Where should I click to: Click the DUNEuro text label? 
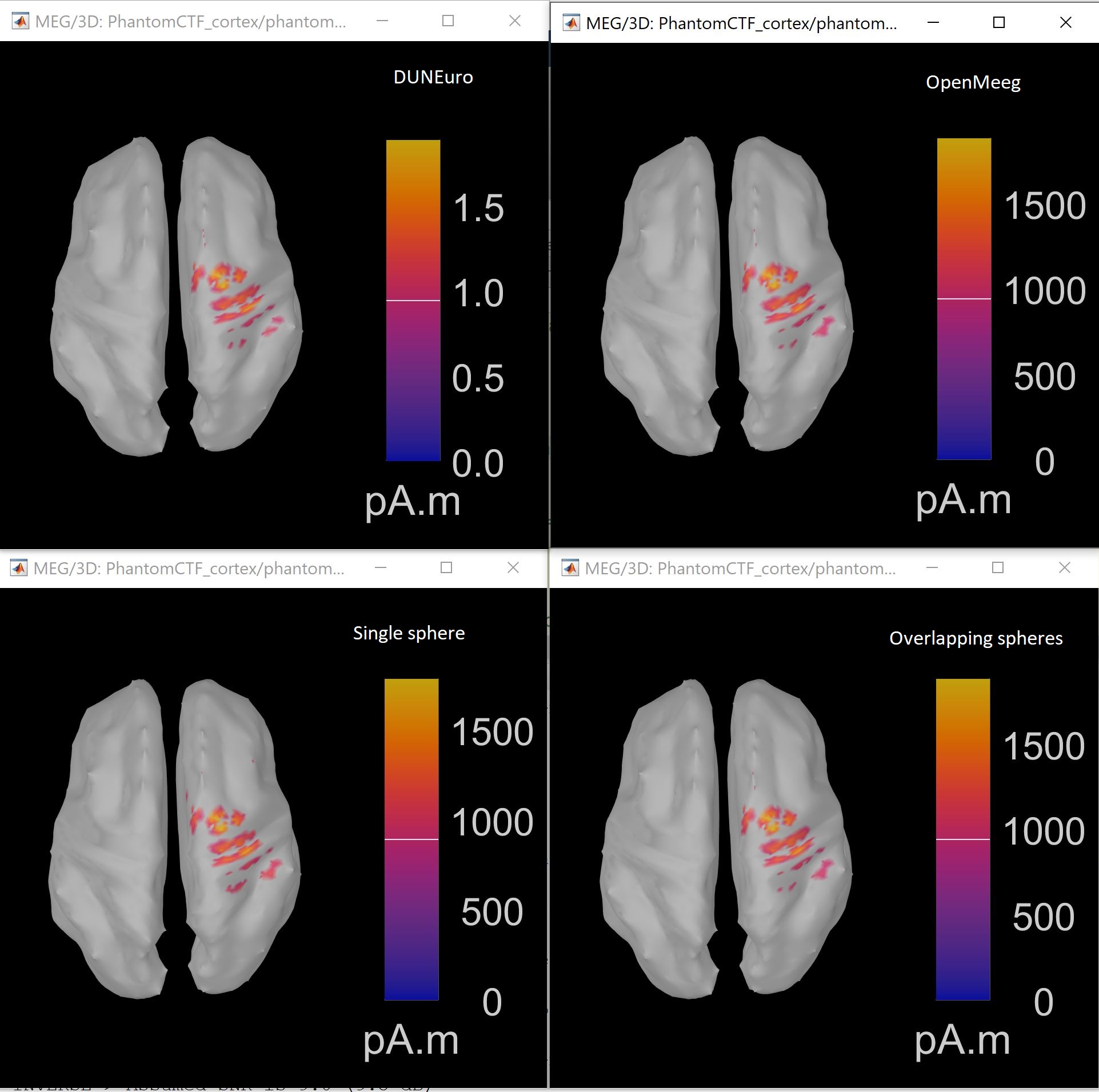click(x=433, y=77)
